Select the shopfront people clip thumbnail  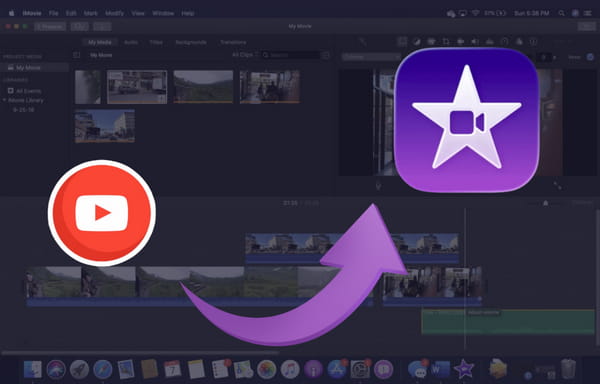(269, 86)
